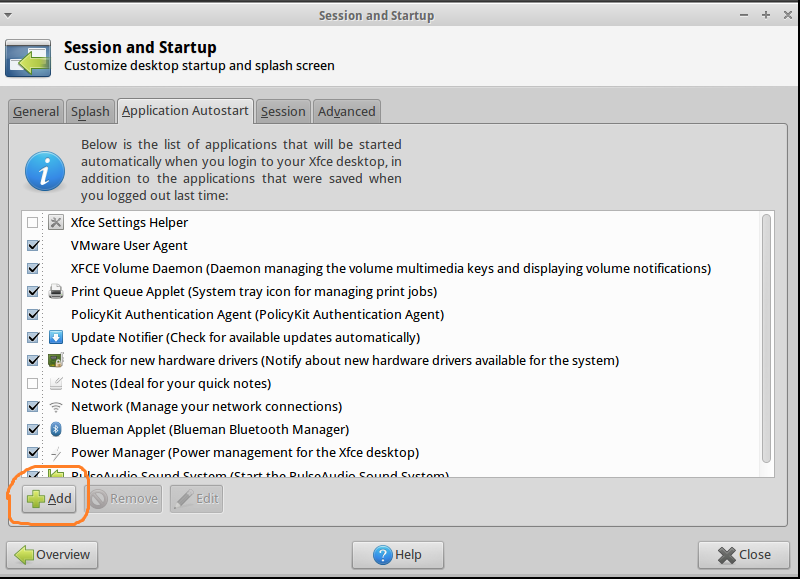Screen dimensions: 800x579
Task: Click the Notes notepad icon
Action: pos(55,383)
